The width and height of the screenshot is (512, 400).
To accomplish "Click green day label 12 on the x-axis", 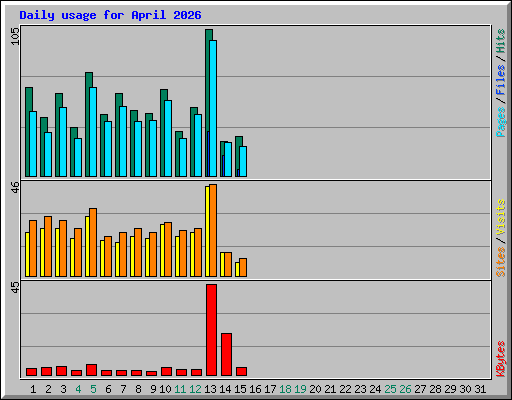I will [195, 389].
